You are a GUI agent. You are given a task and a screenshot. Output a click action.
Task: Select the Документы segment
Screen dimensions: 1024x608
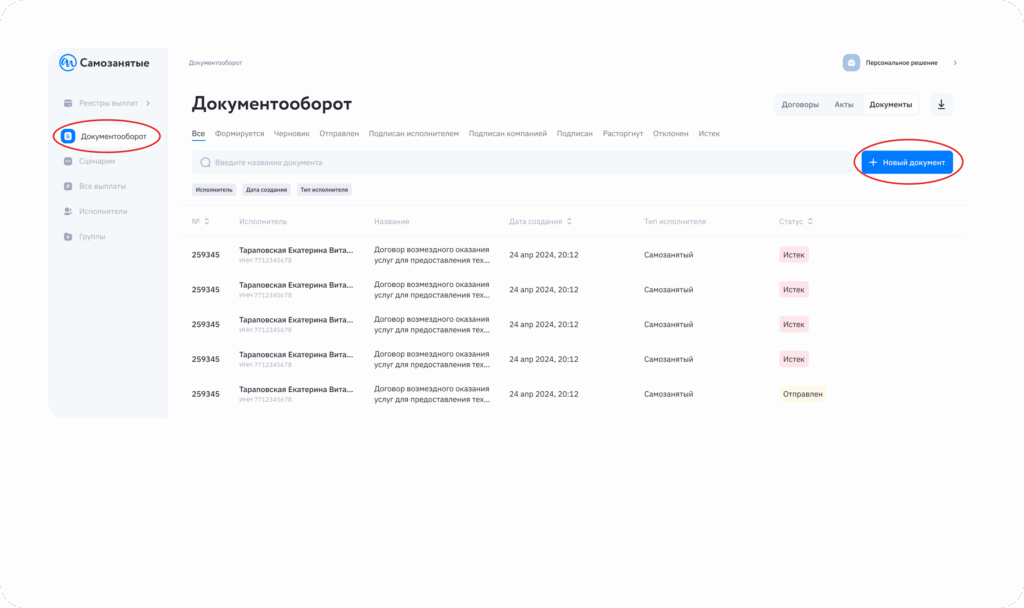[x=890, y=105]
